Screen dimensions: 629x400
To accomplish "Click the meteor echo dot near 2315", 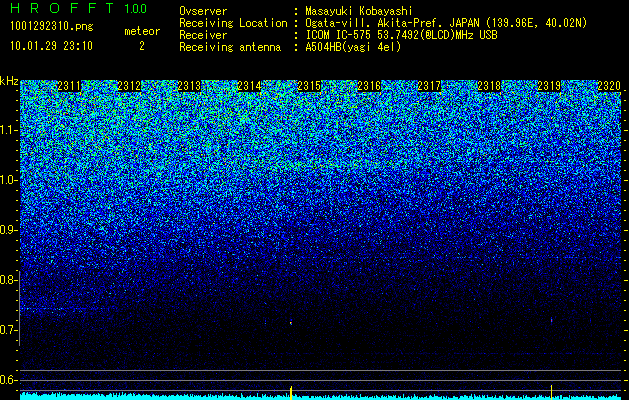I will tap(291, 322).
